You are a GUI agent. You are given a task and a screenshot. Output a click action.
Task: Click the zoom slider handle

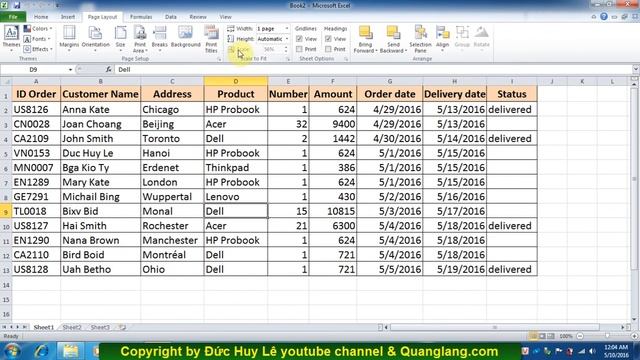coord(607,336)
